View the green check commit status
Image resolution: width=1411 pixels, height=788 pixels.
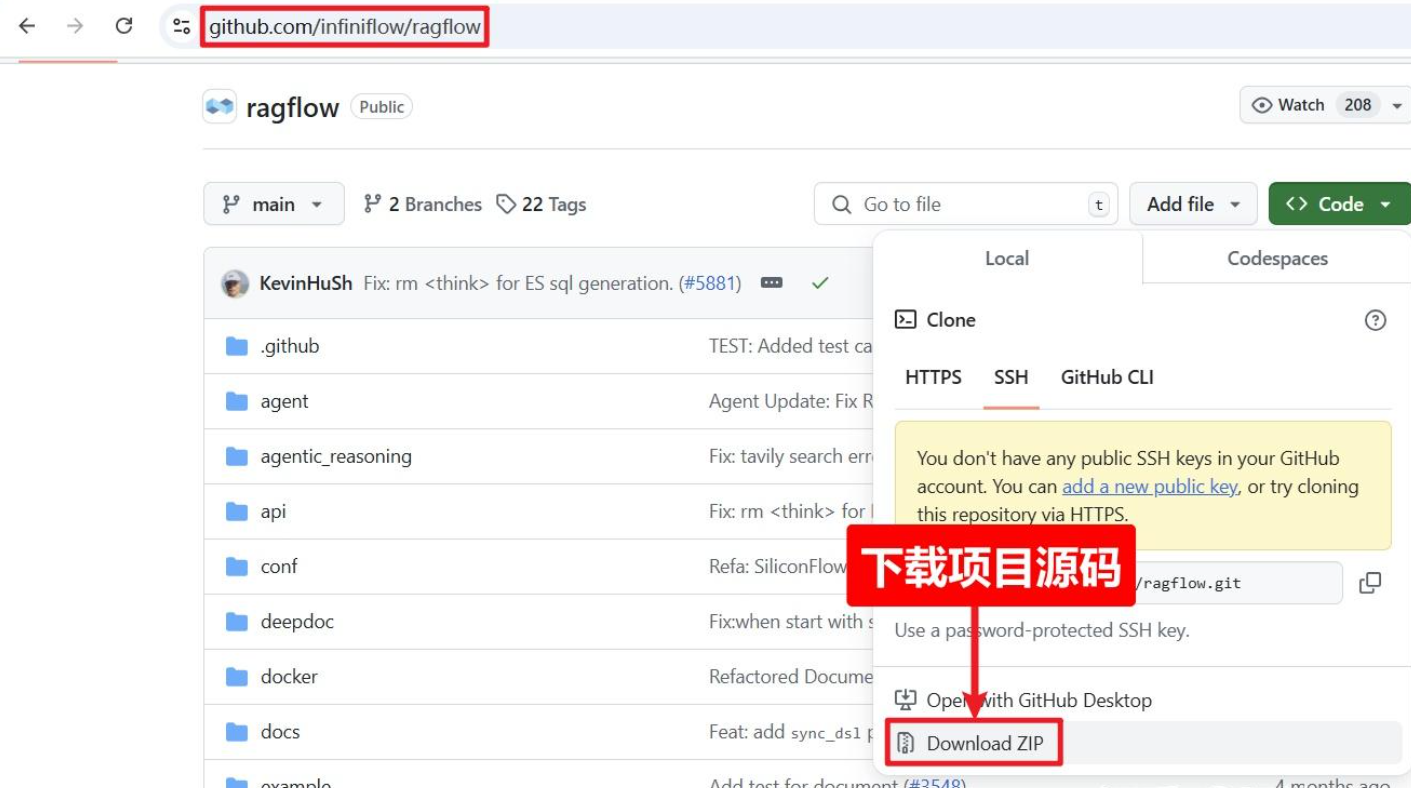coord(820,283)
